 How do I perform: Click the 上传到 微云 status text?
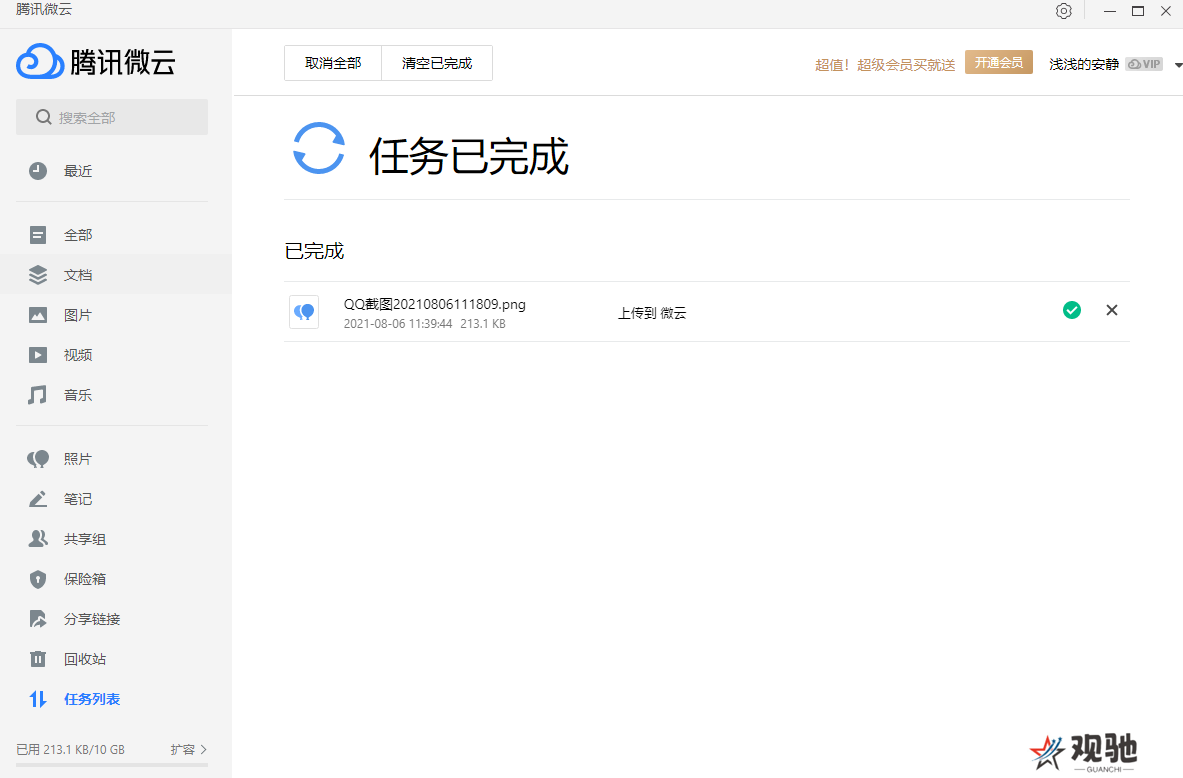click(x=652, y=312)
